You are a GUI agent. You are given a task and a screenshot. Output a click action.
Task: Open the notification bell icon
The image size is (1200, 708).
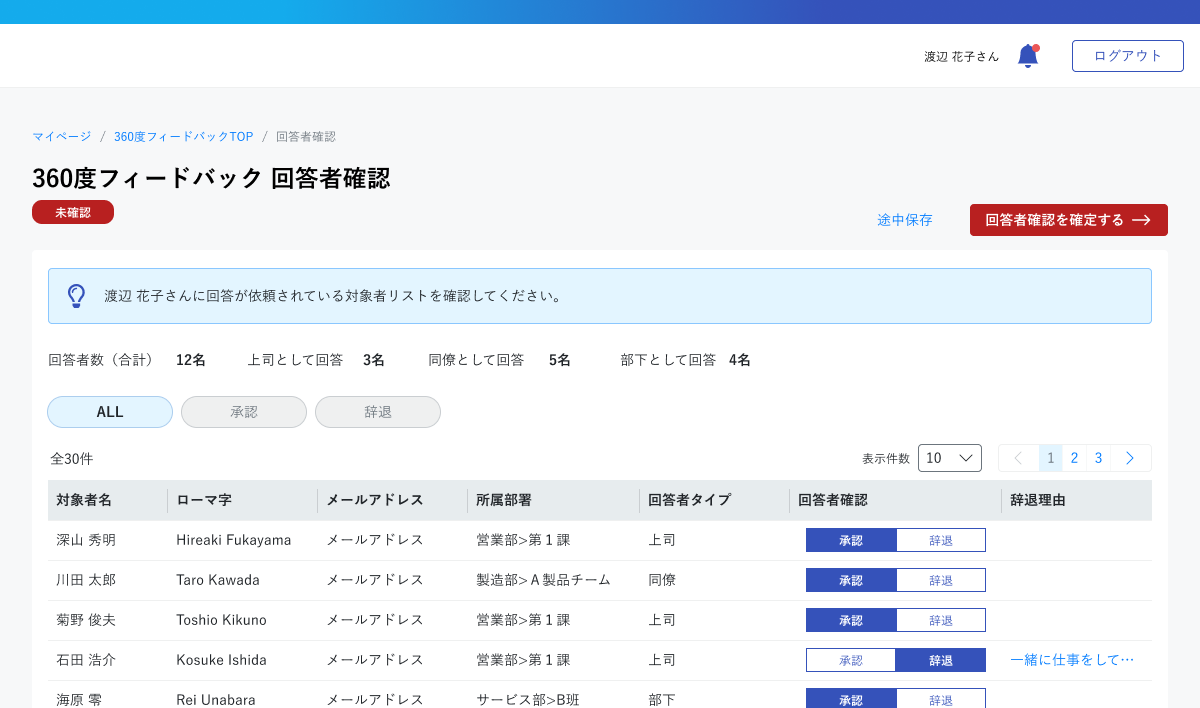point(1027,56)
